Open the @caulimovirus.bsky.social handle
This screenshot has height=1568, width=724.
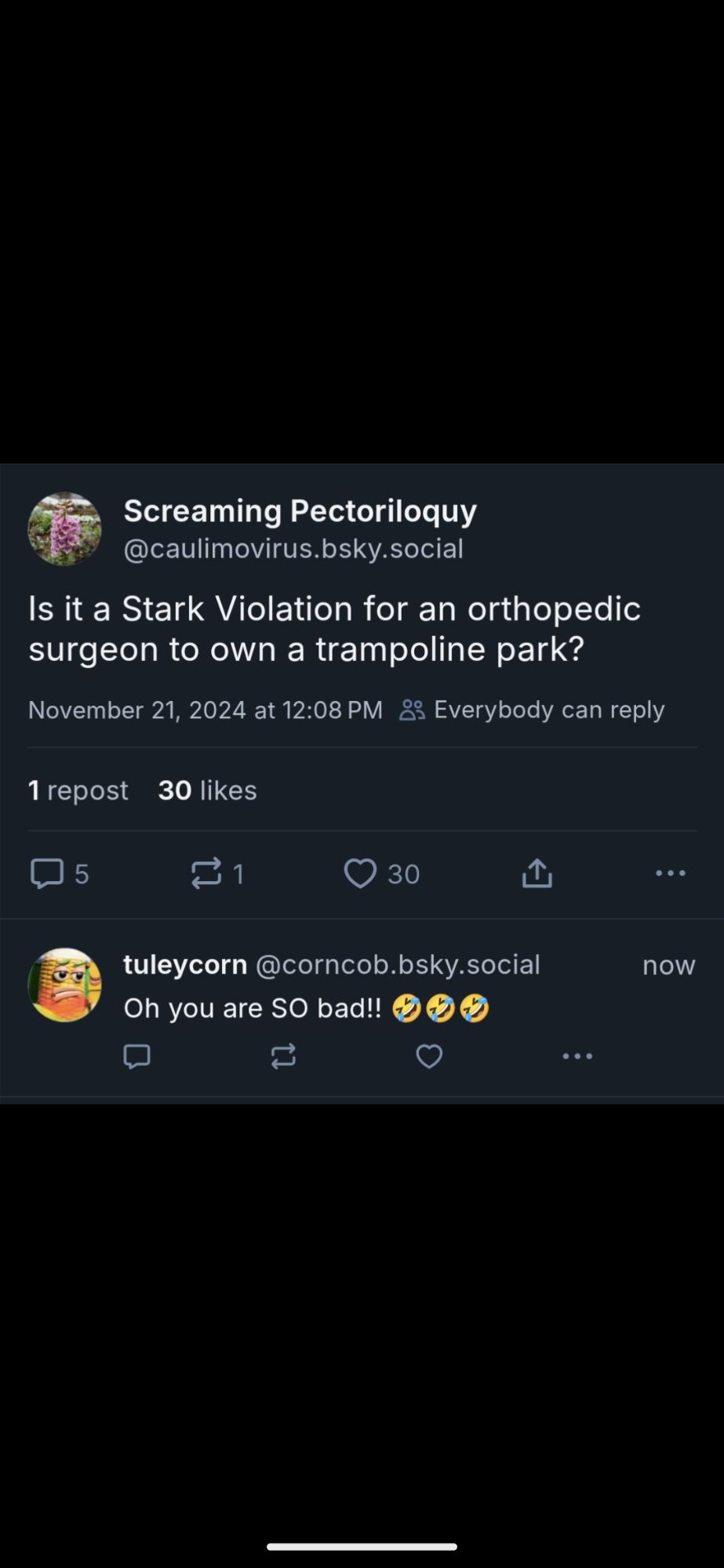pos(293,549)
